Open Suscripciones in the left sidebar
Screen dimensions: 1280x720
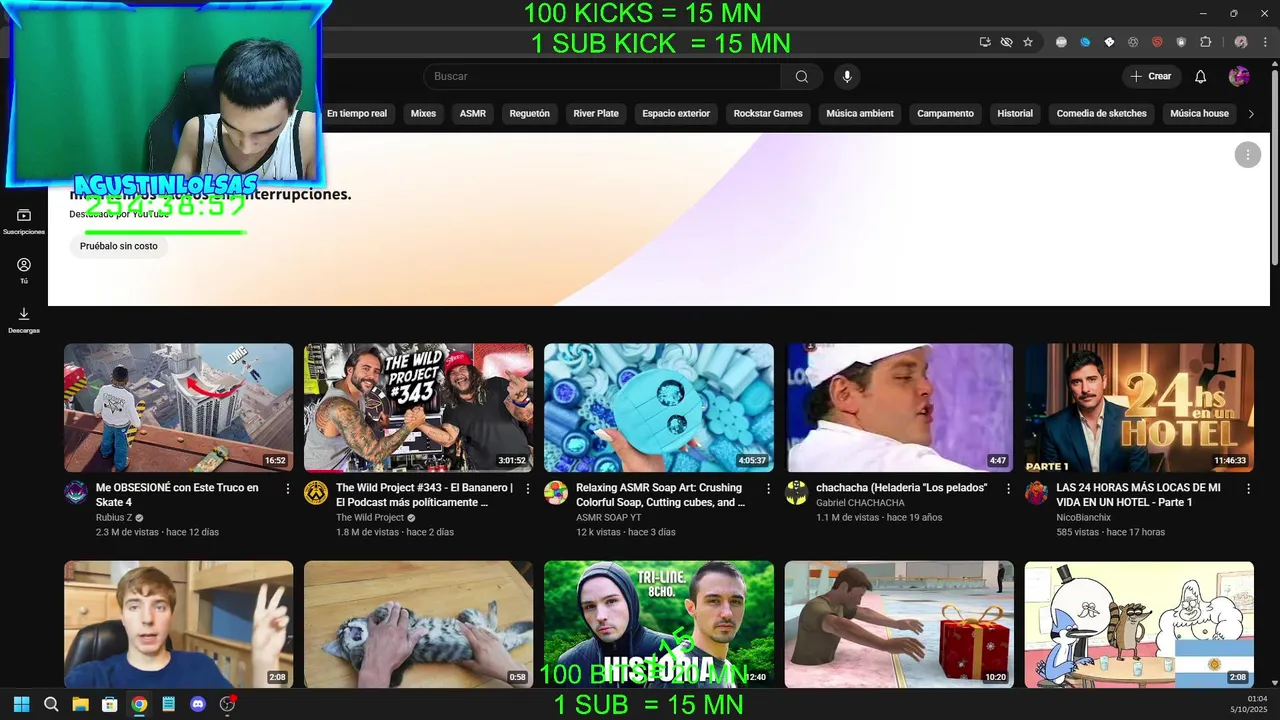click(x=24, y=222)
